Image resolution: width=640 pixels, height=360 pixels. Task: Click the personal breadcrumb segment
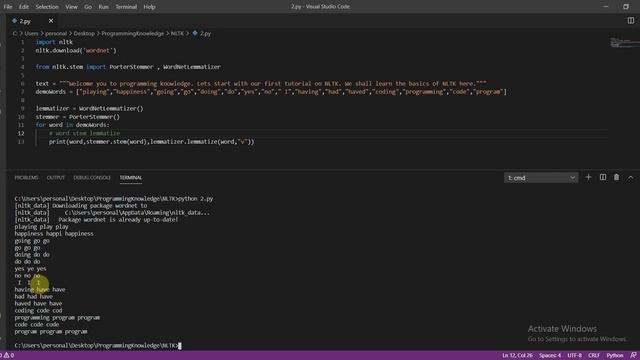click(56, 33)
